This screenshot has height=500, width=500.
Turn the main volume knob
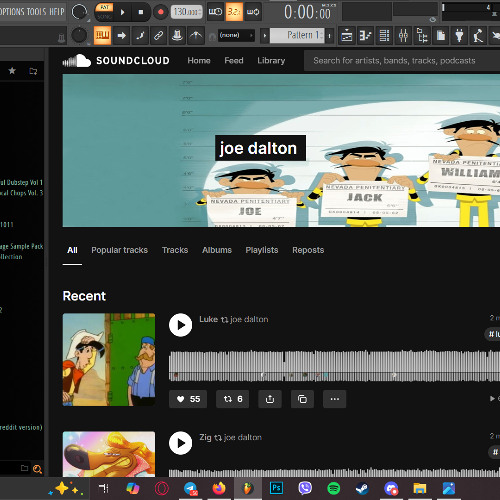(79, 12)
